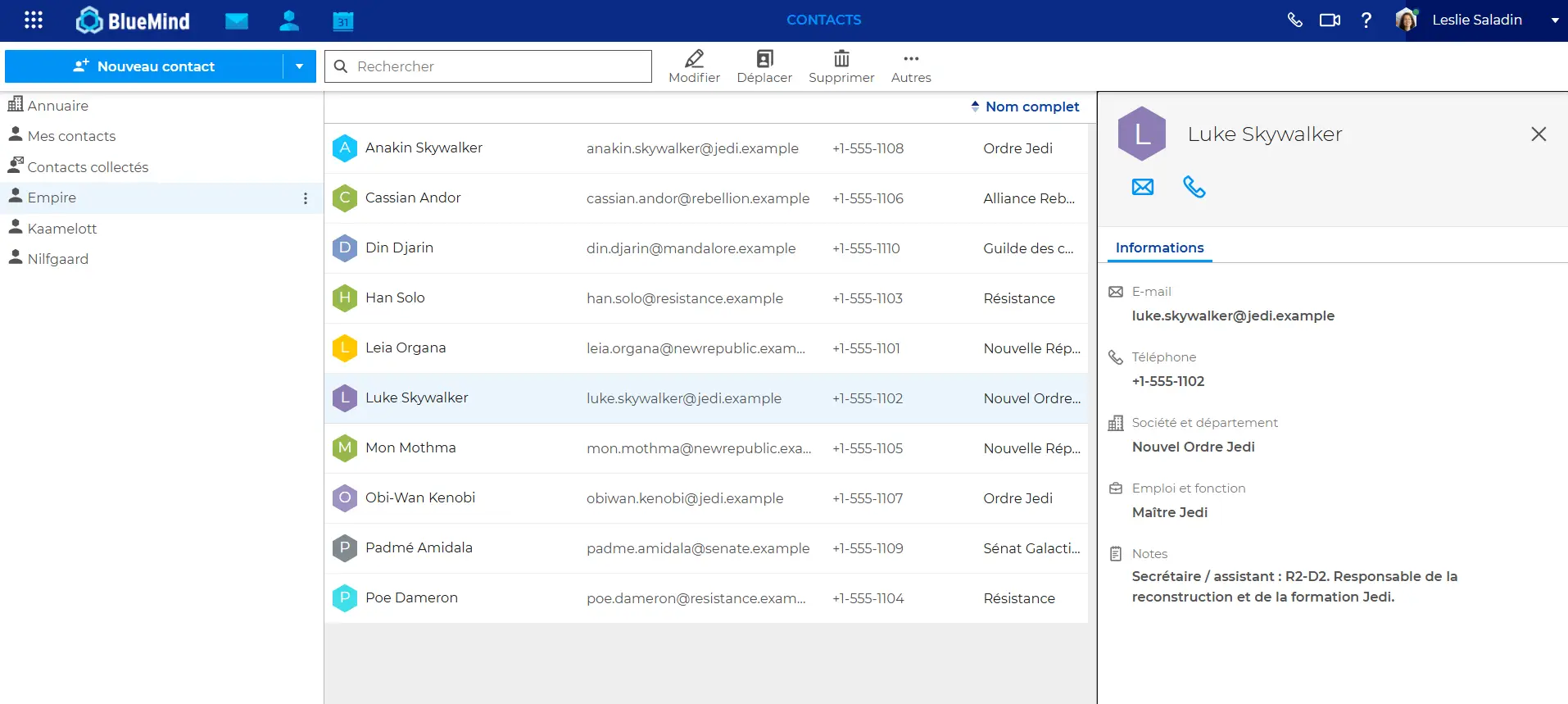Sort list by Nom complet
This screenshot has height=704, width=1568.
(1025, 107)
